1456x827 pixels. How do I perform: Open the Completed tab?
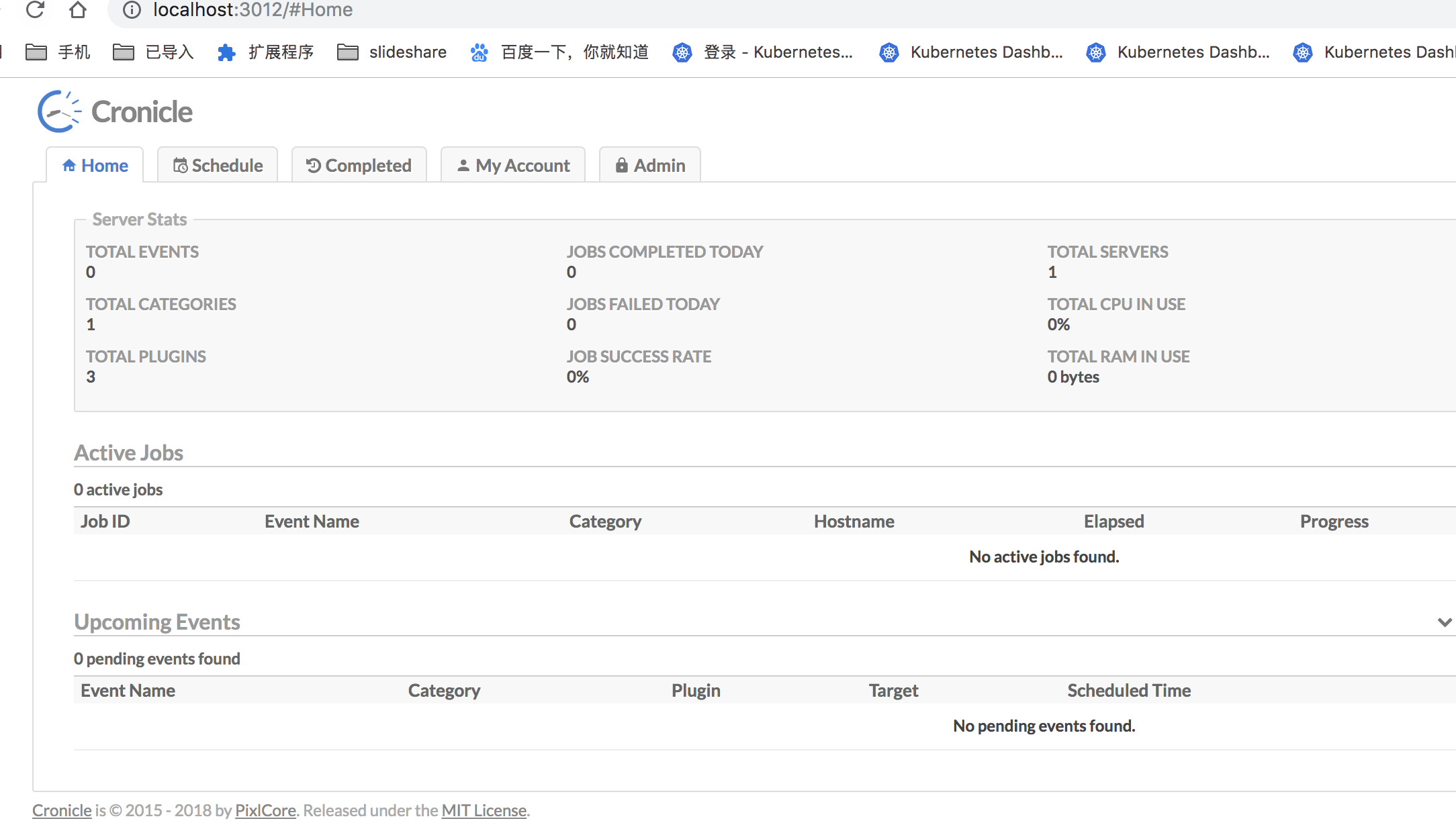click(359, 165)
